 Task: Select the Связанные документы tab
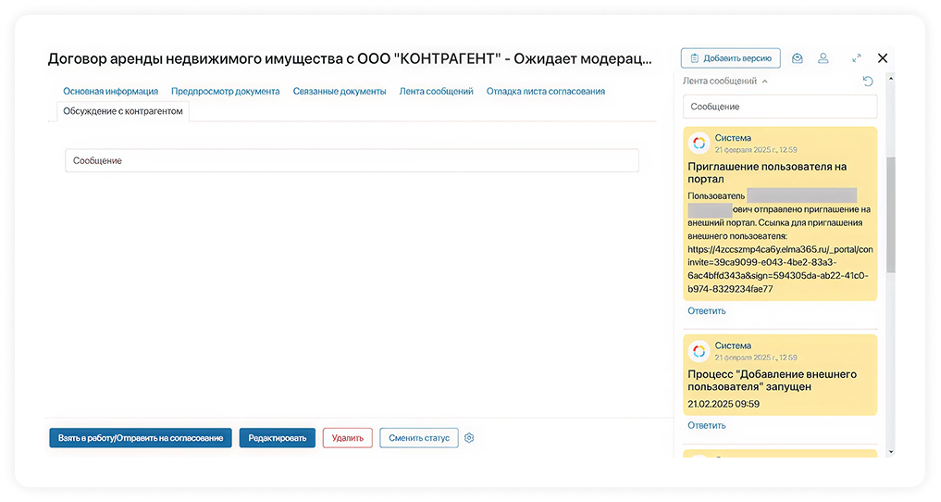[339, 91]
